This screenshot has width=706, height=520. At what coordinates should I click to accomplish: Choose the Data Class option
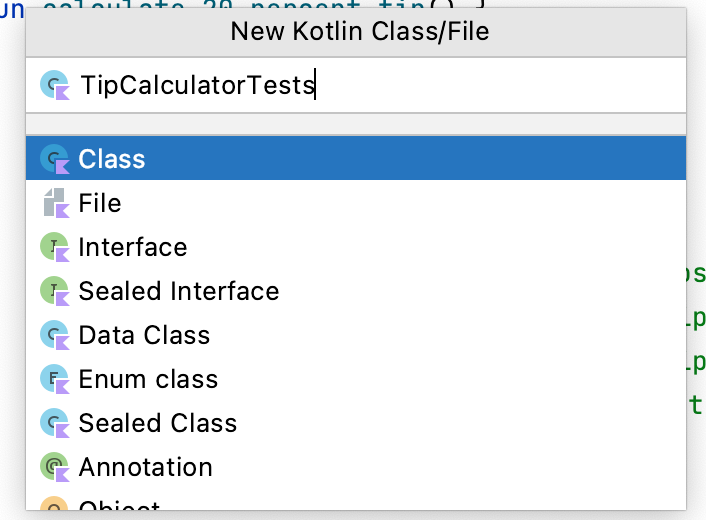click(x=145, y=335)
